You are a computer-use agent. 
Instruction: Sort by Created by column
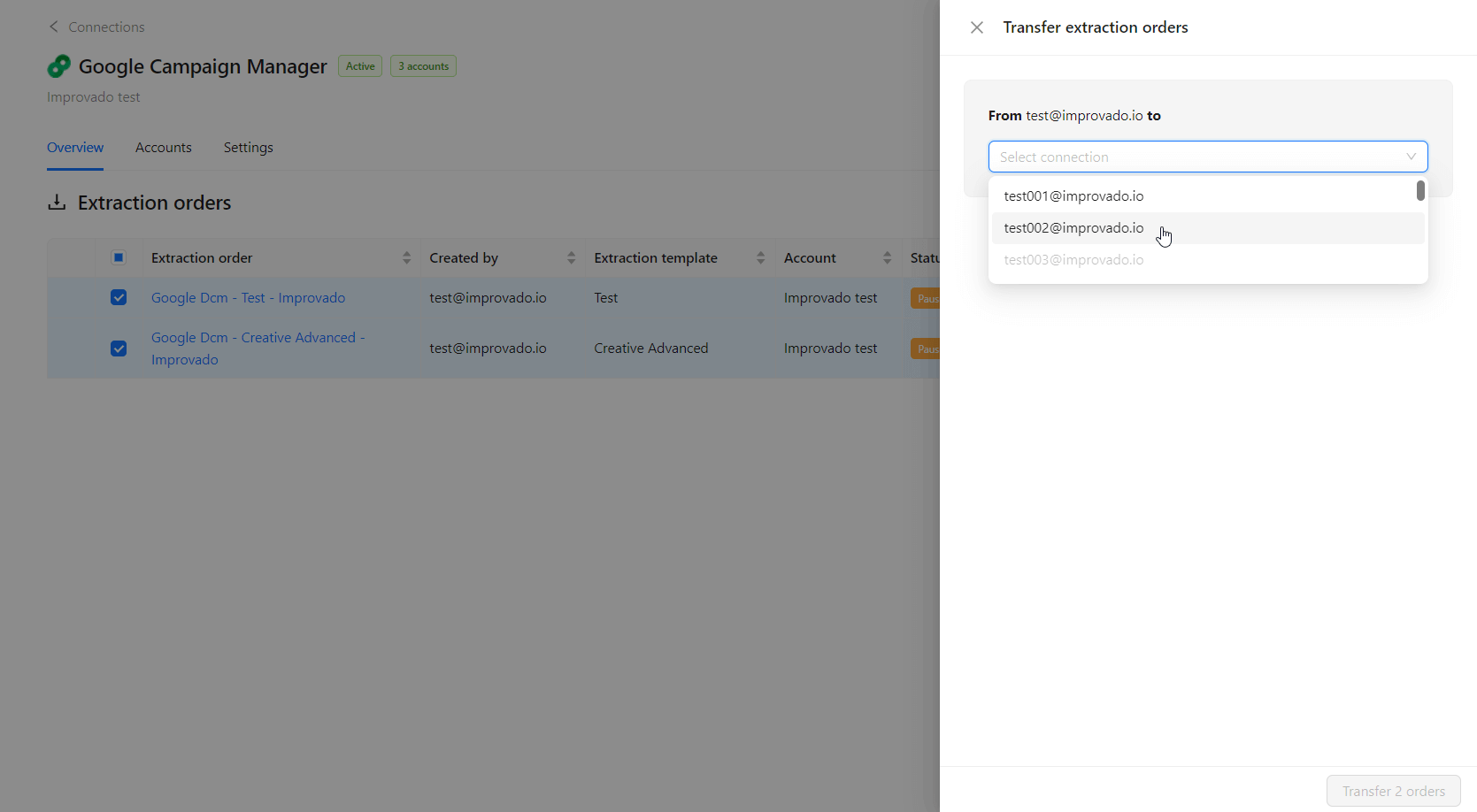pyautogui.click(x=571, y=257)
